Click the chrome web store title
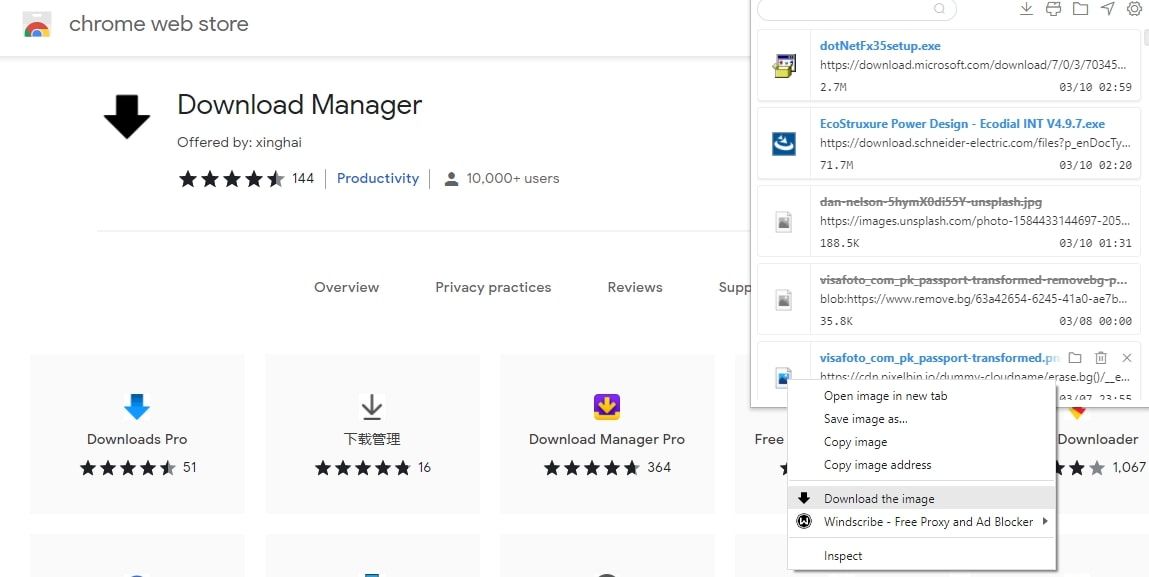1149x577 pixels. pos(158,24)
